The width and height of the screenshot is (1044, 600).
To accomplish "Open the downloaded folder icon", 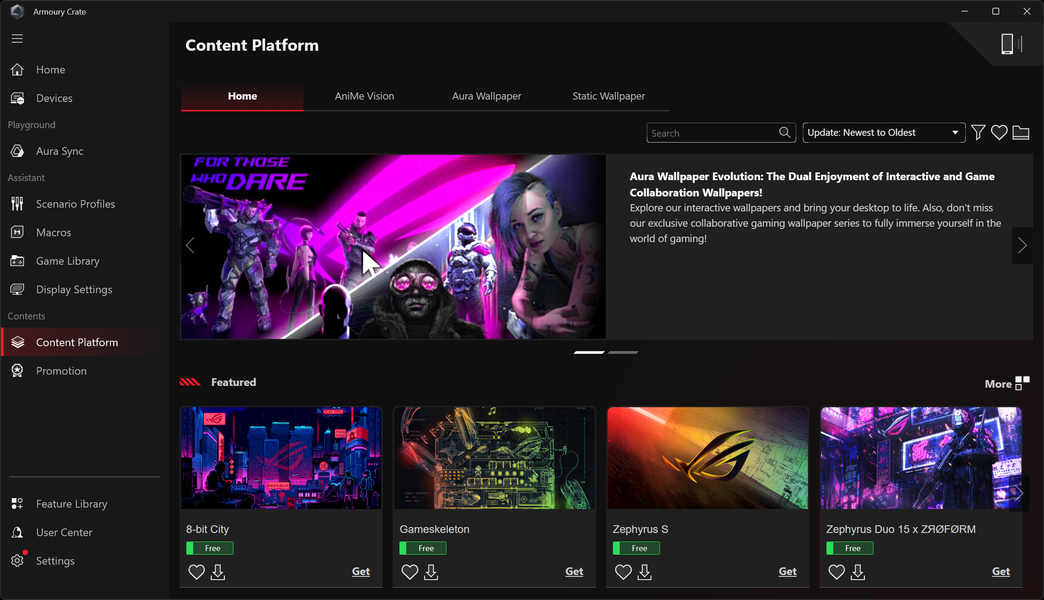I will point(1021,133).
